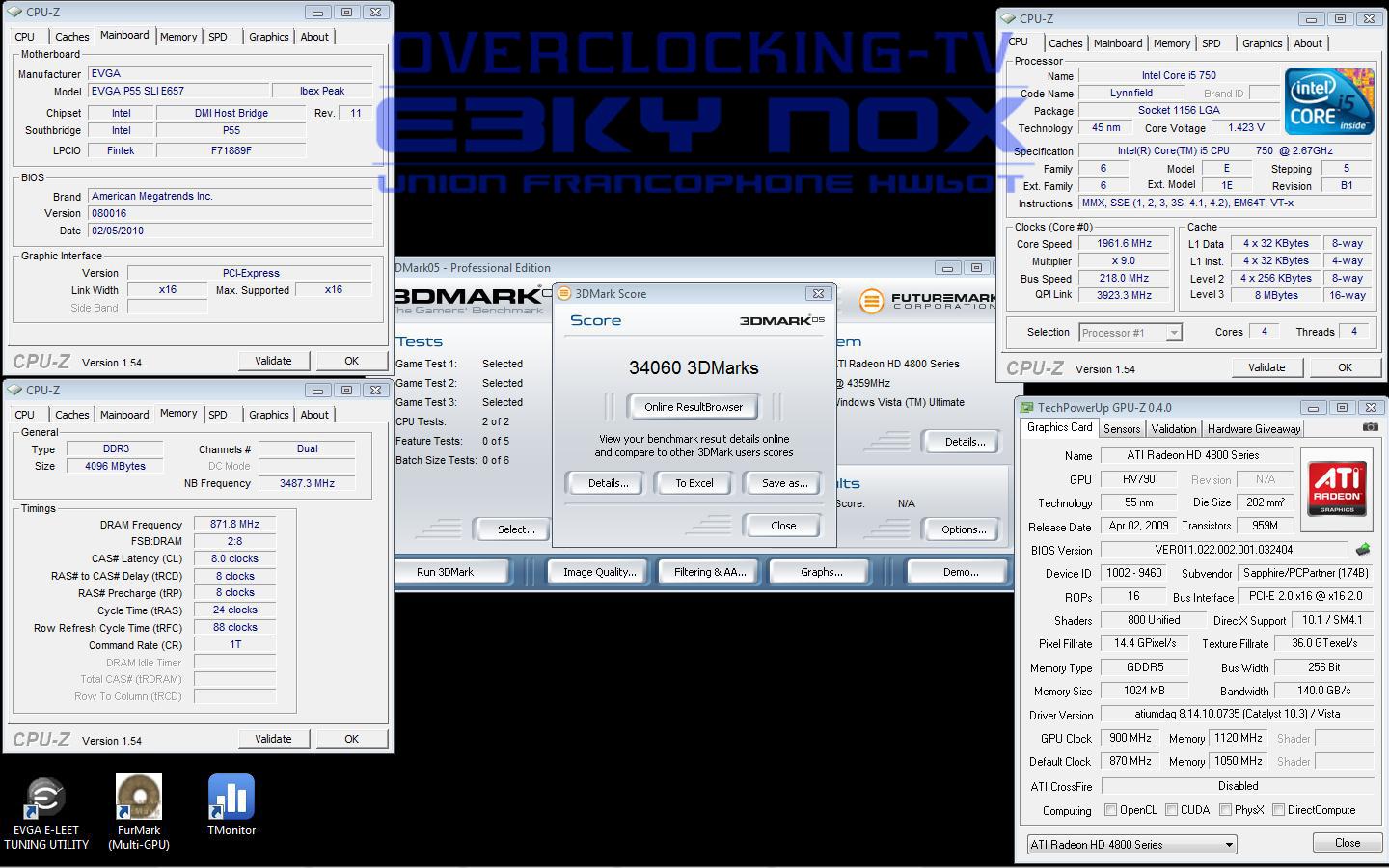Launch the TMonitor desktop shortcut
The image size is (1389, 868).
231,805
